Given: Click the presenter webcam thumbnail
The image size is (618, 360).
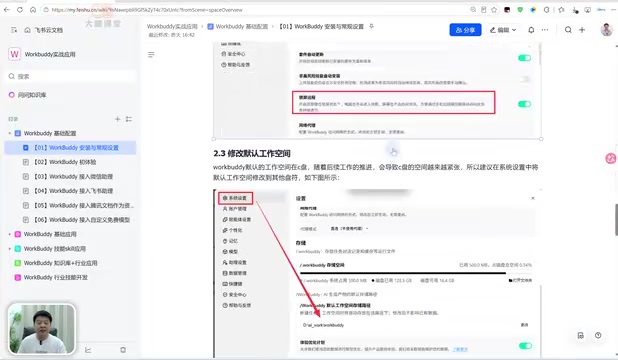Looking at the screenshot, I should pyautogui.click(x=42, y=329).
